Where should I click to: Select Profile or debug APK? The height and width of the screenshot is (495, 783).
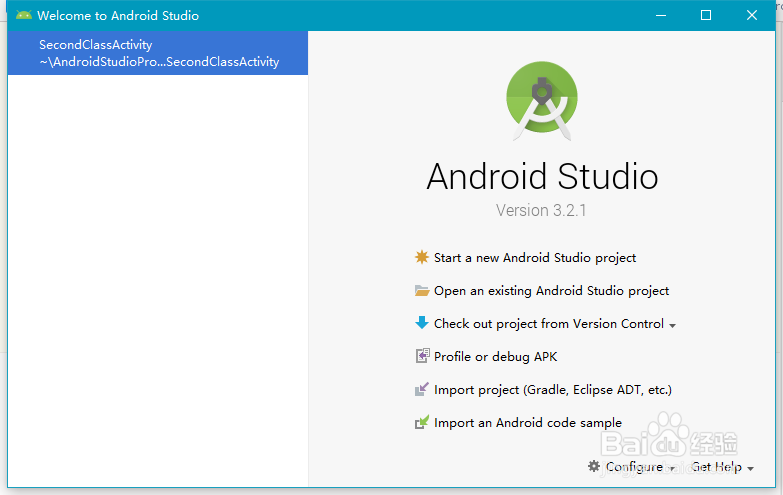point(495,357)
